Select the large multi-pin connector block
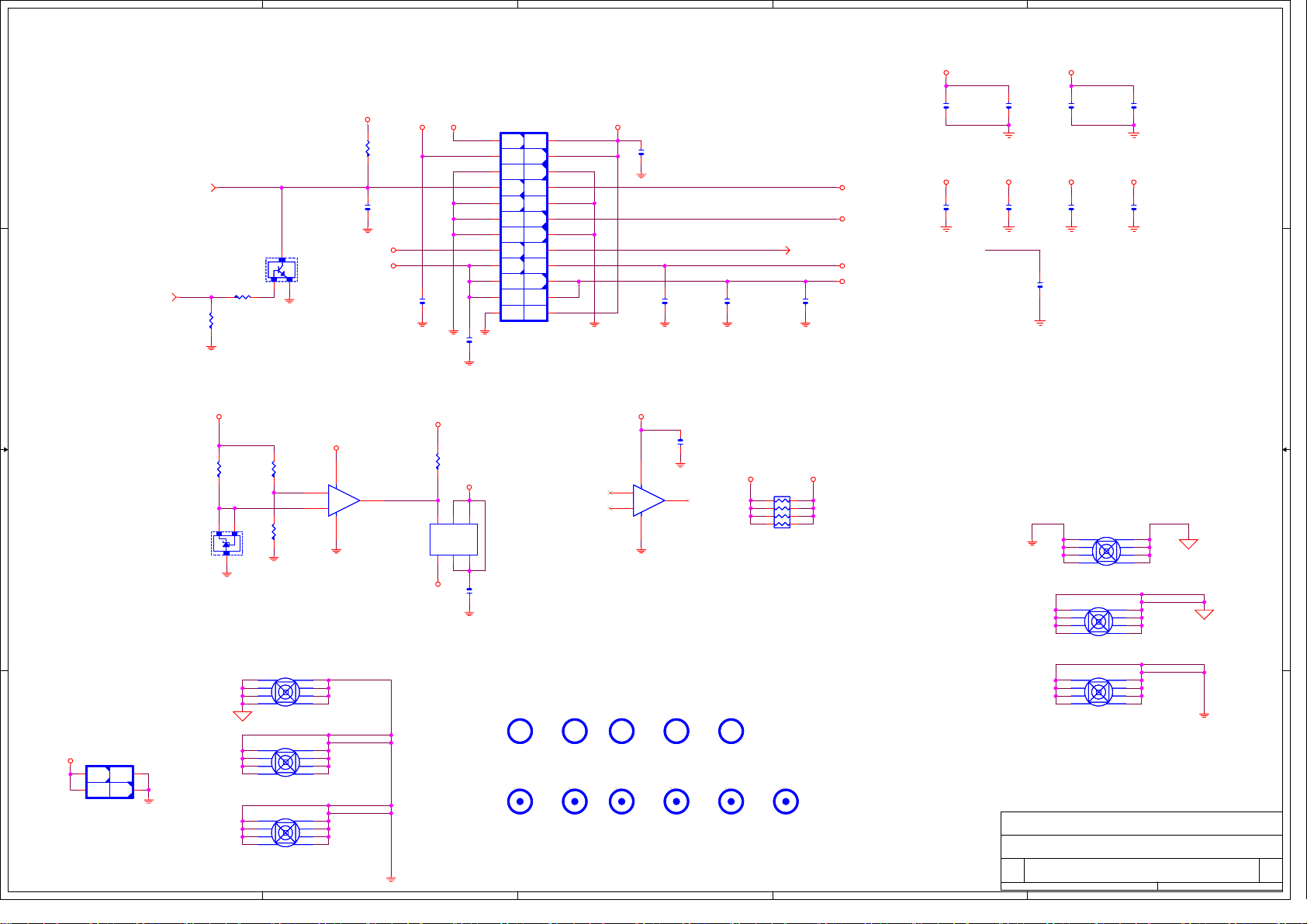Screen dimensions: 1307x924 524,227
